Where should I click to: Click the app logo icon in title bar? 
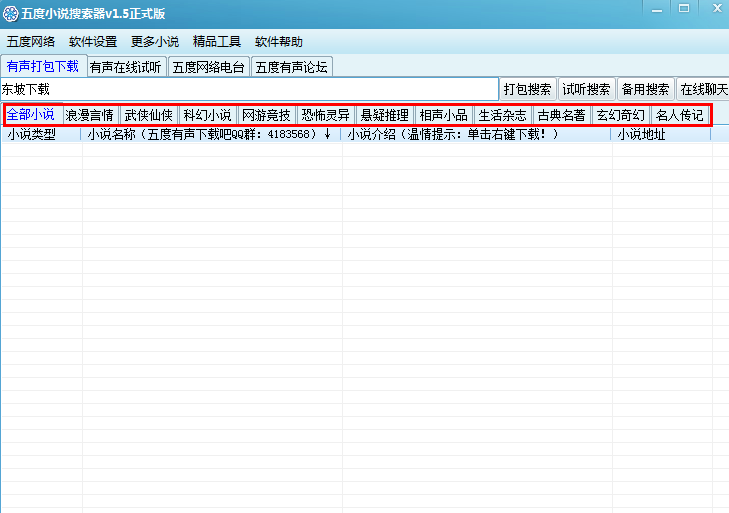click(10, 14)
